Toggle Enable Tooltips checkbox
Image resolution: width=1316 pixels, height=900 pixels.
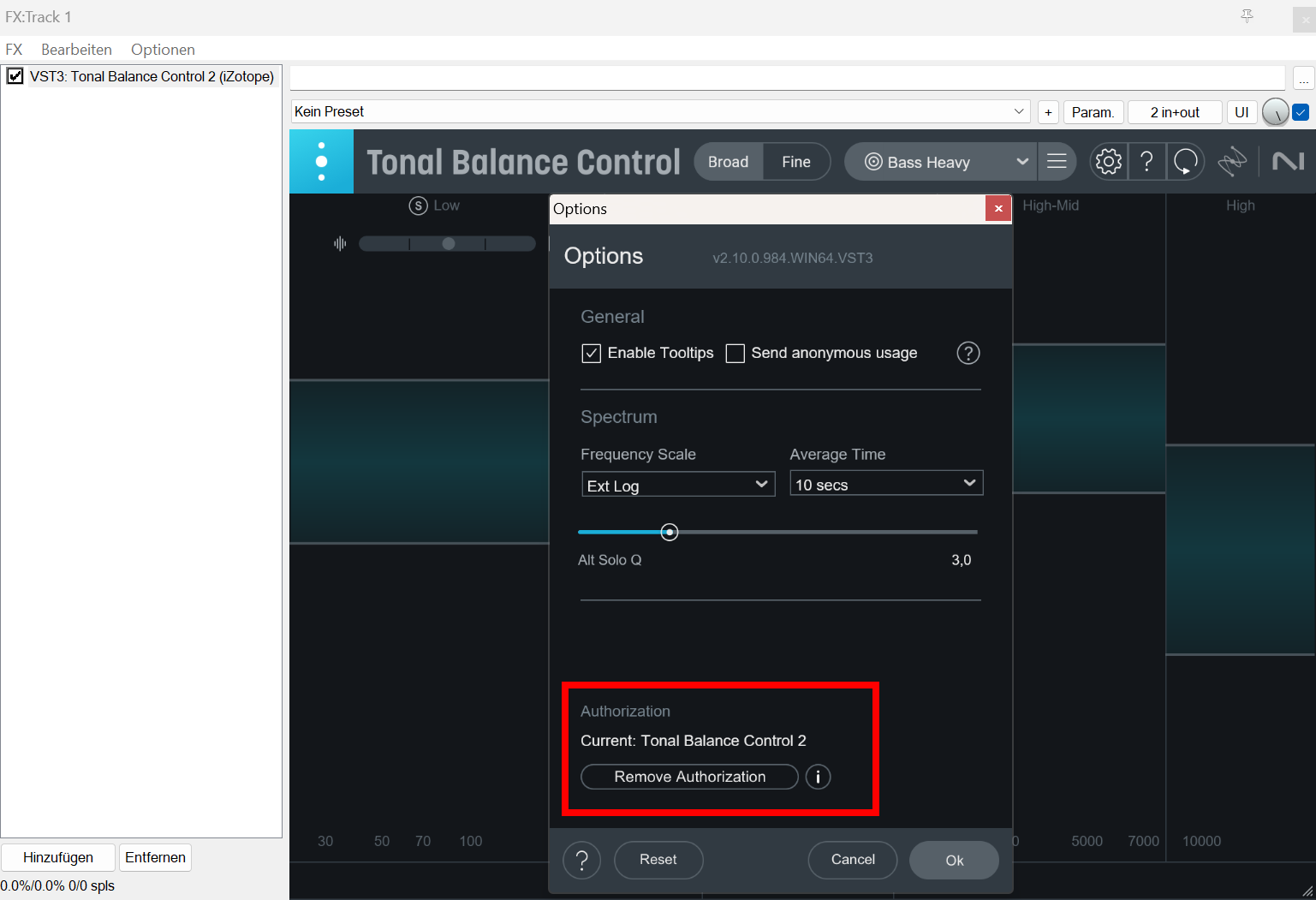(x=591, y=353)
